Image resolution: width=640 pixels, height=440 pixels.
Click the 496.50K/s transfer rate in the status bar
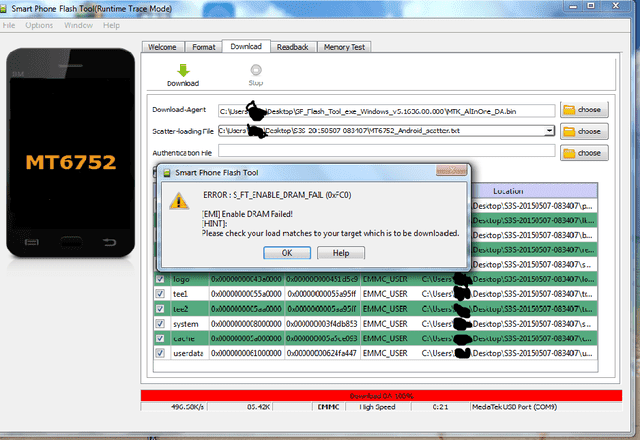[188, 407]
